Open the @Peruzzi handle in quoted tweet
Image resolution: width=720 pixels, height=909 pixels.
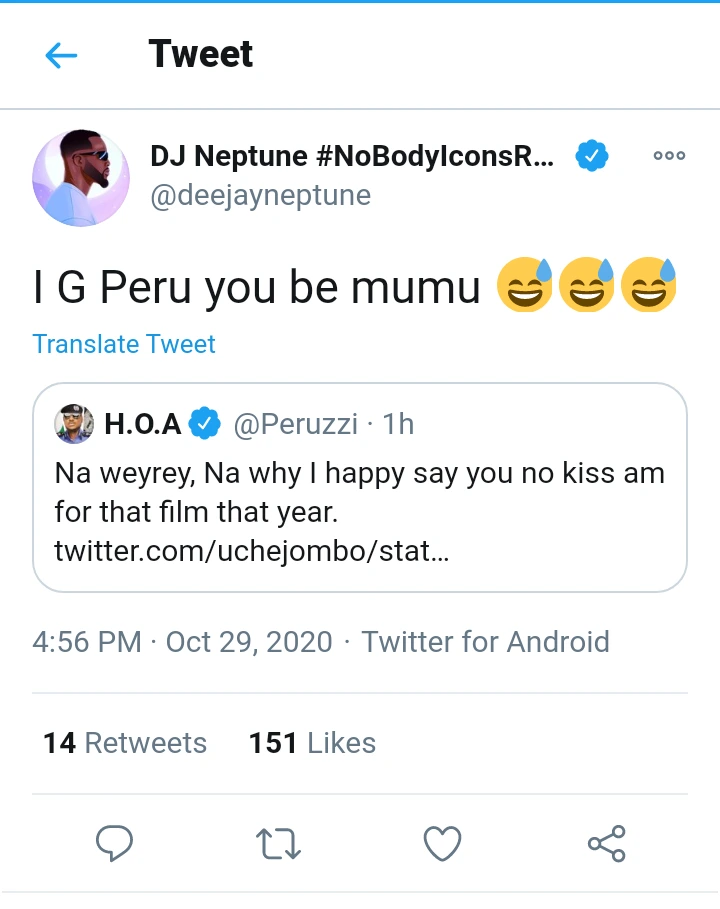click(x=295, y=424)
